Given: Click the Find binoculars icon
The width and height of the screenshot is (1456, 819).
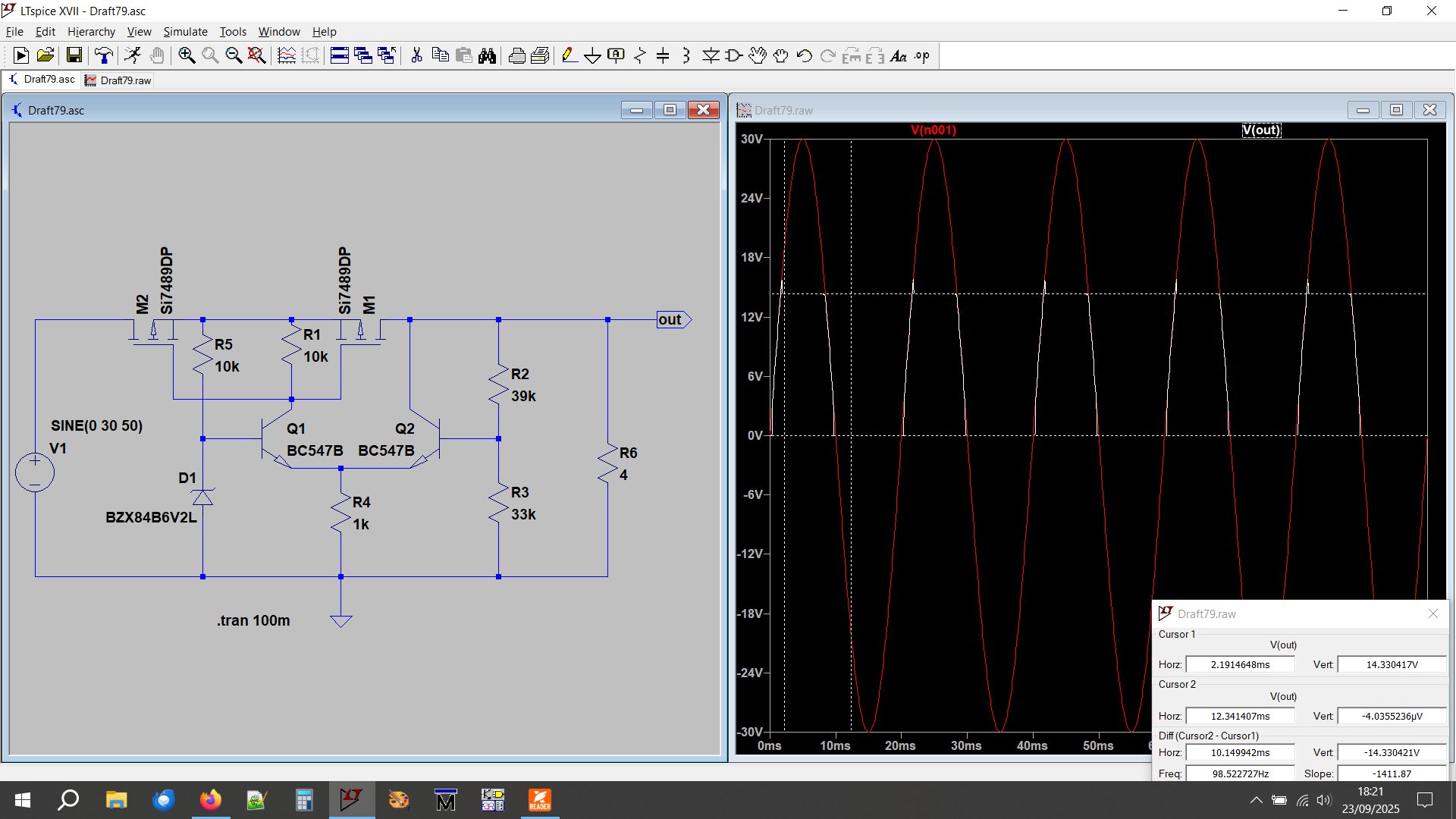Looking at the screenshot, I should (487, 55).
